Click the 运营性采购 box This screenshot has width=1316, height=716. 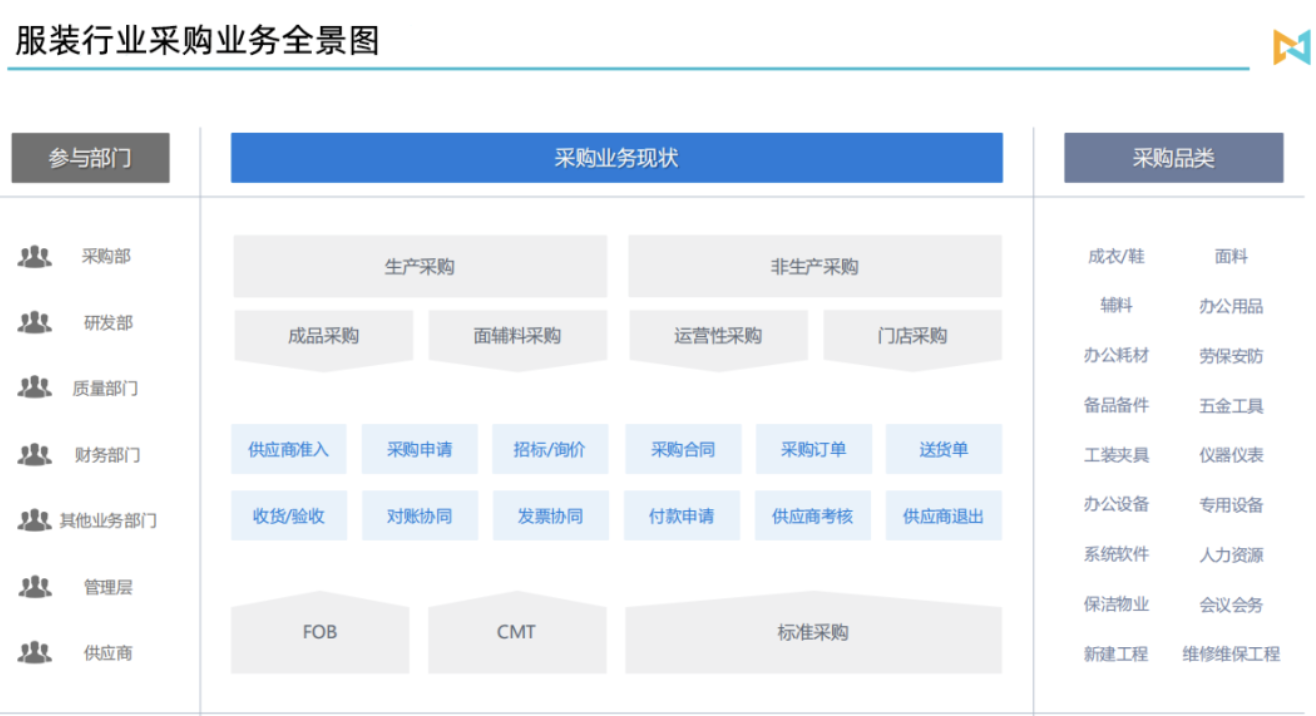(718, 338)
